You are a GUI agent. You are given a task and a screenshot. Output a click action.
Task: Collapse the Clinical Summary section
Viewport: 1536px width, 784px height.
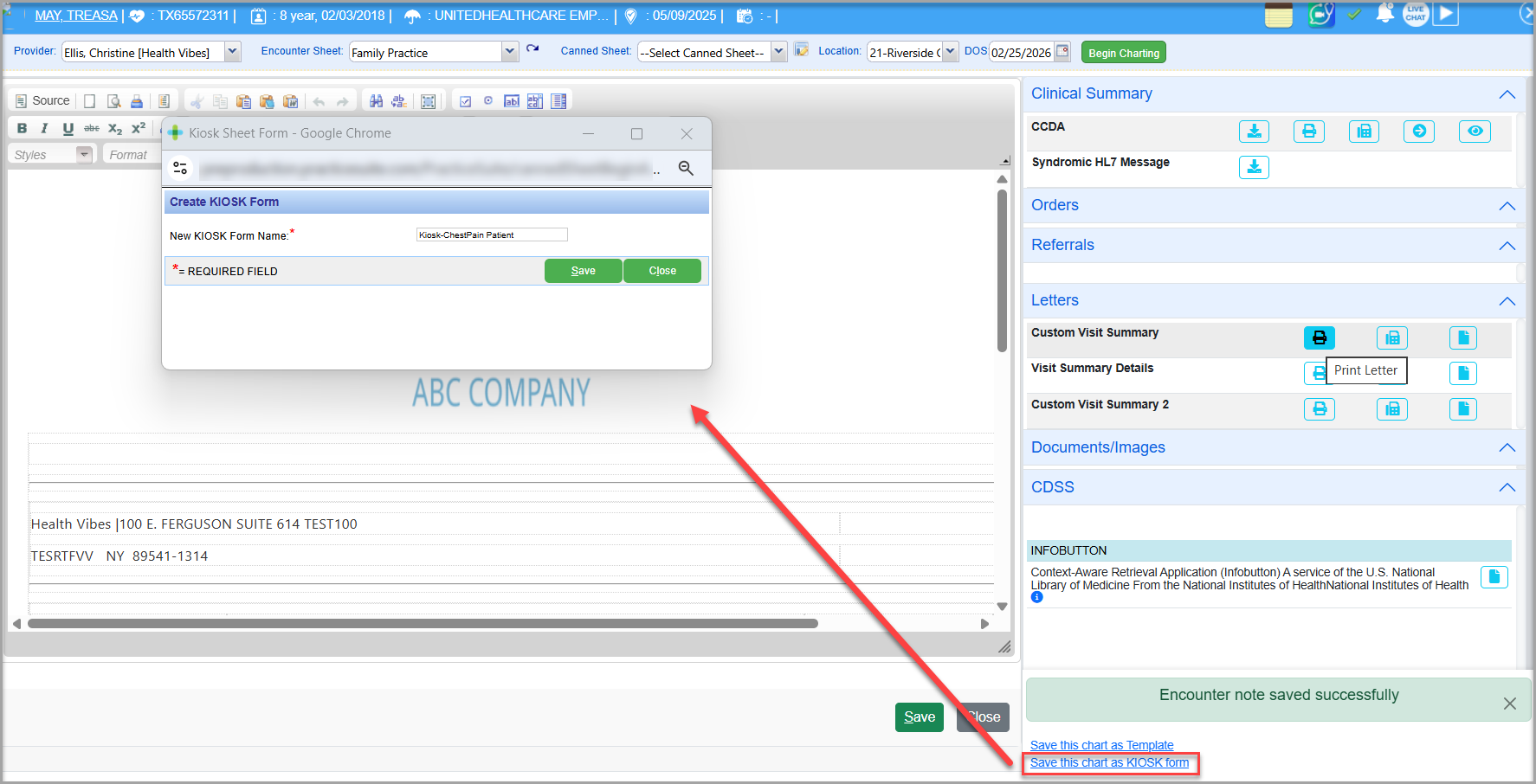click(1507, 94)
